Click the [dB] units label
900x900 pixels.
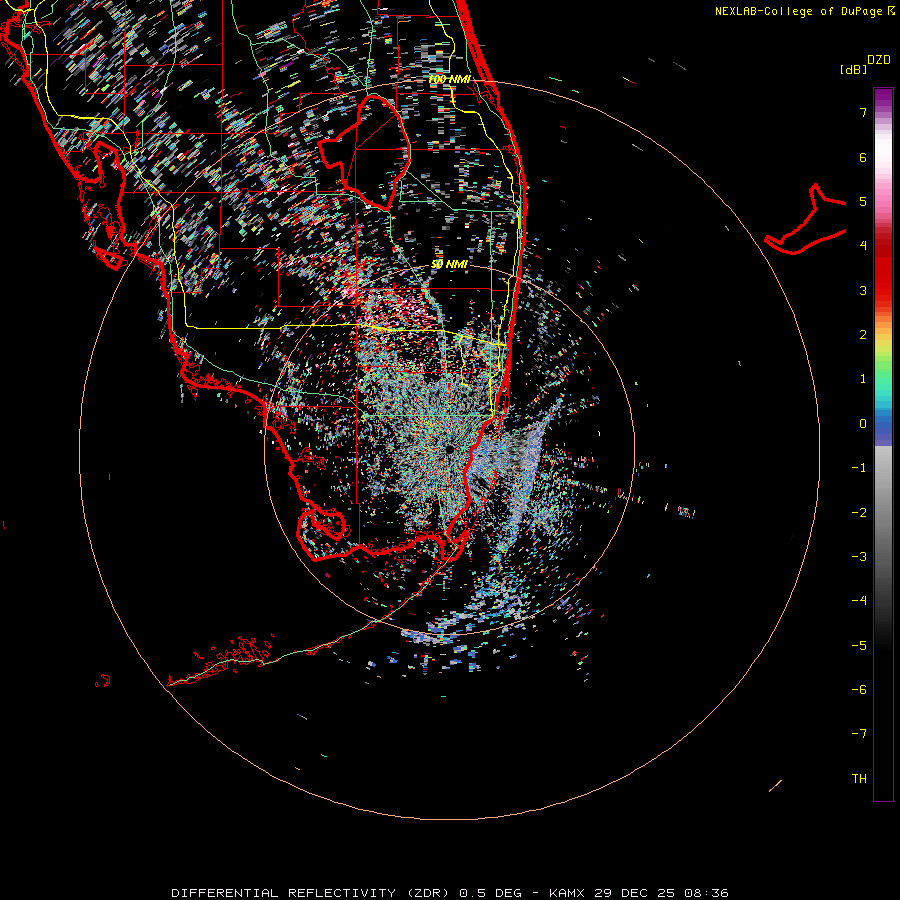(853, 69)
